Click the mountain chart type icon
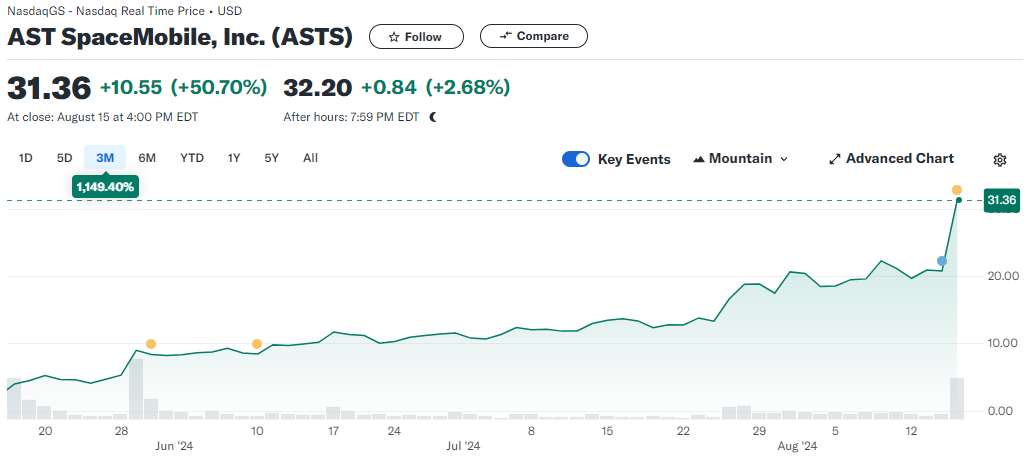 699,159
